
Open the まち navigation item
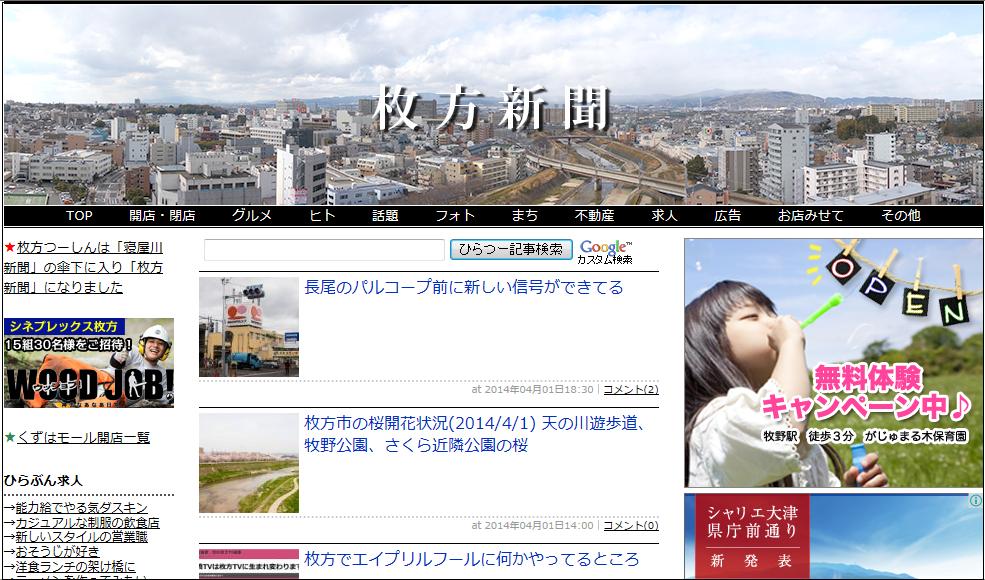tap(525, 216)
